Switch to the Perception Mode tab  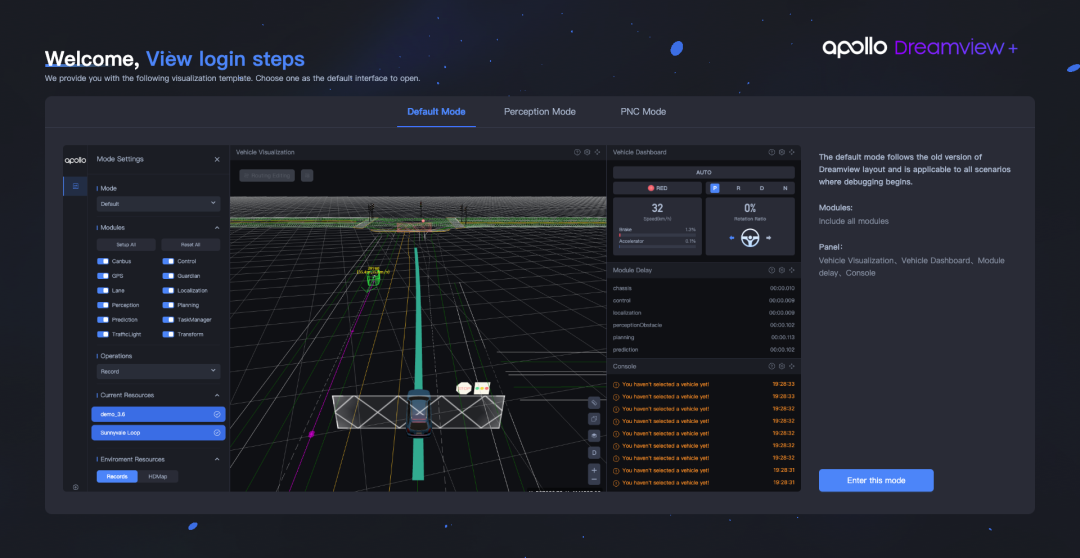539,112
